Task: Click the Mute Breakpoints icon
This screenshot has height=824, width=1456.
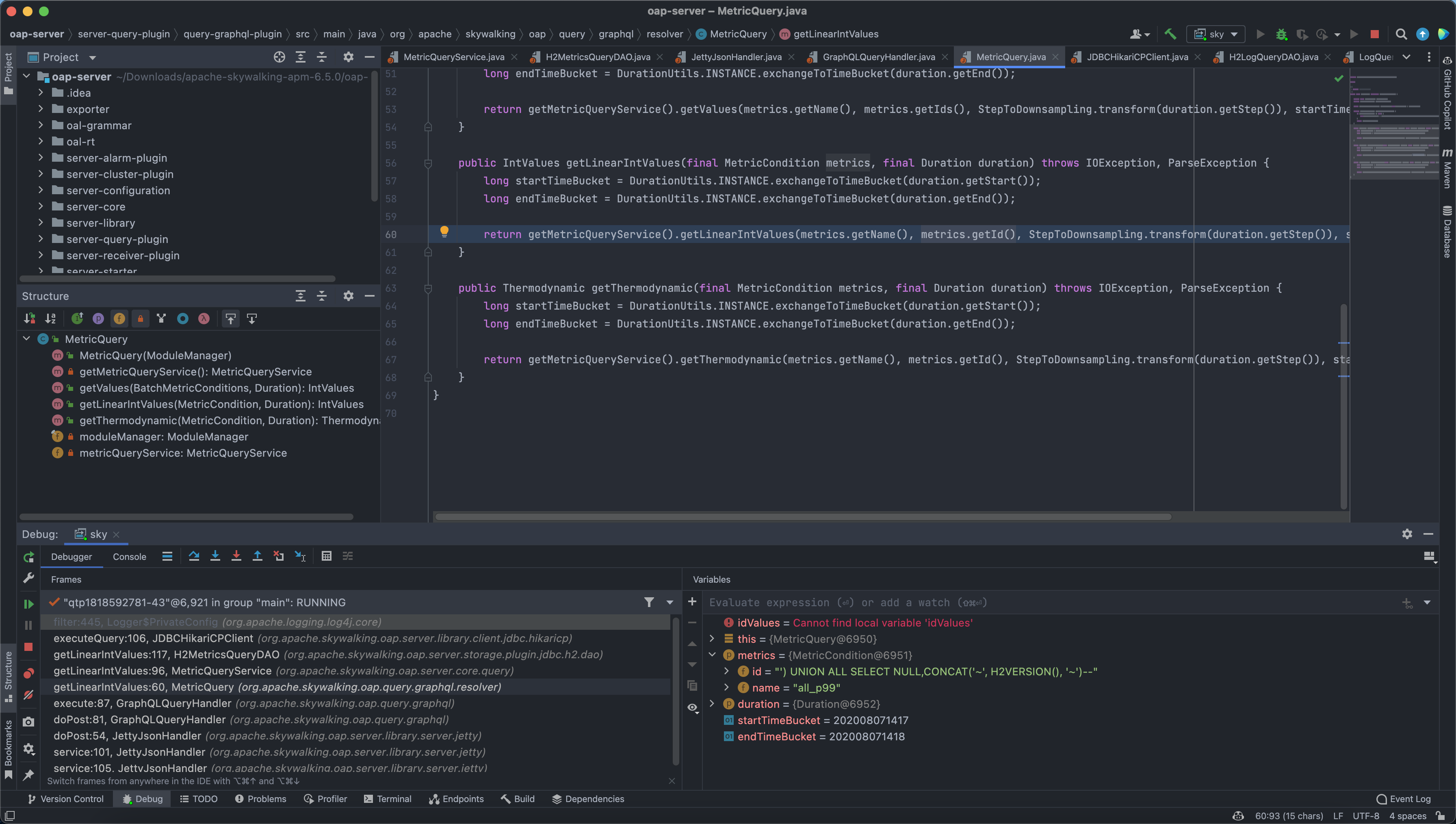Action: pos(28,695)
